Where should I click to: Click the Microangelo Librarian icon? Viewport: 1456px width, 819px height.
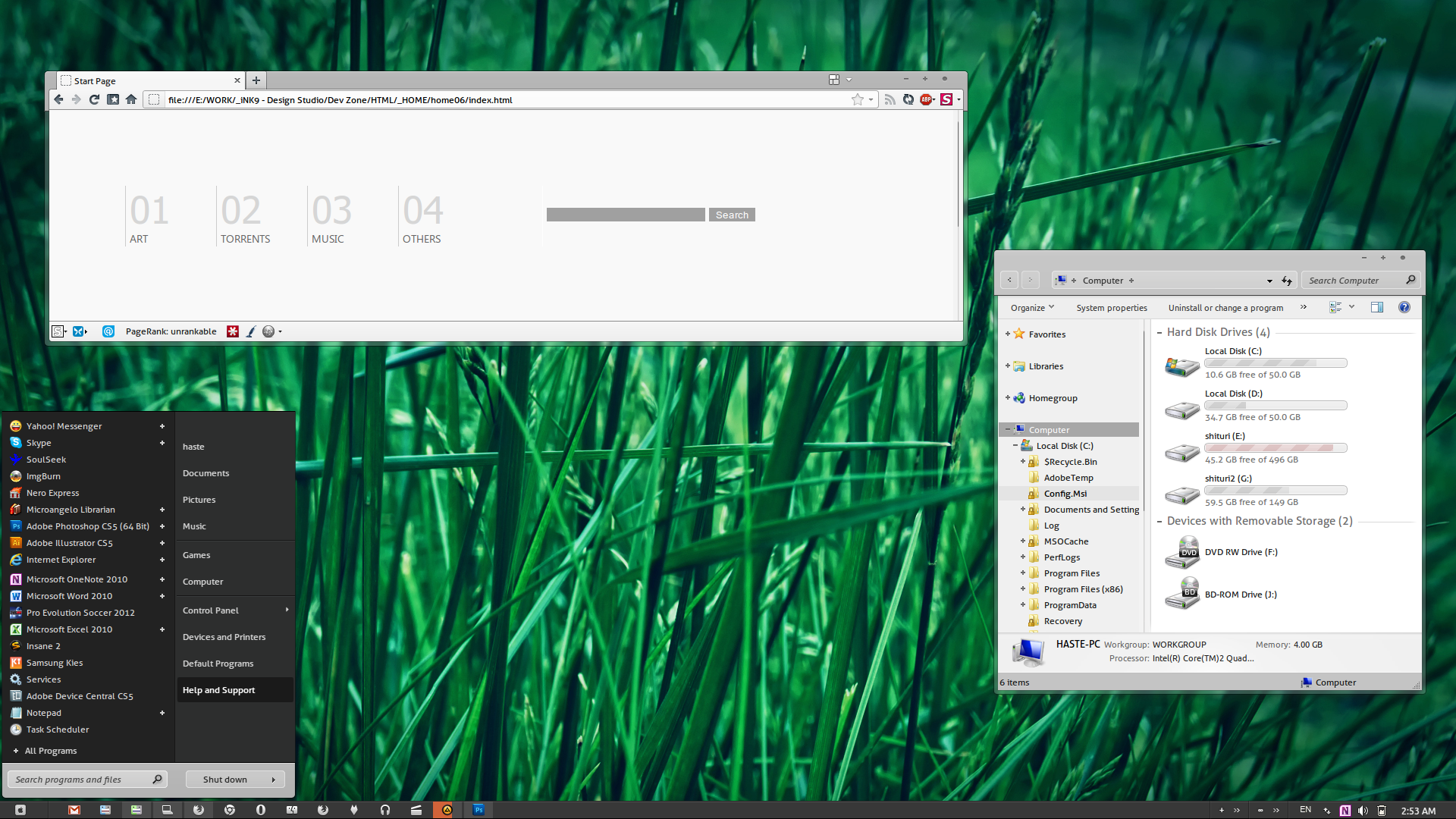click(15, 509)
